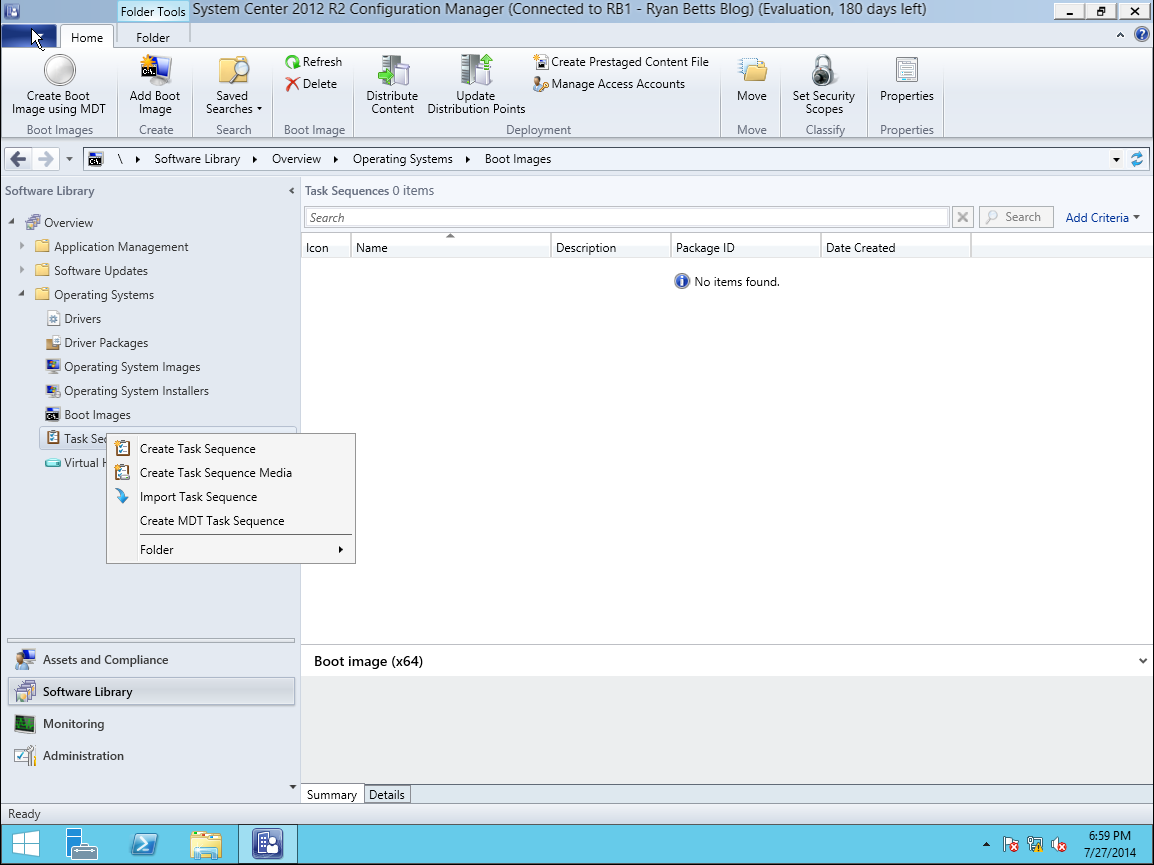
Task: Open the Windows Start button
Action: (26, 844)
